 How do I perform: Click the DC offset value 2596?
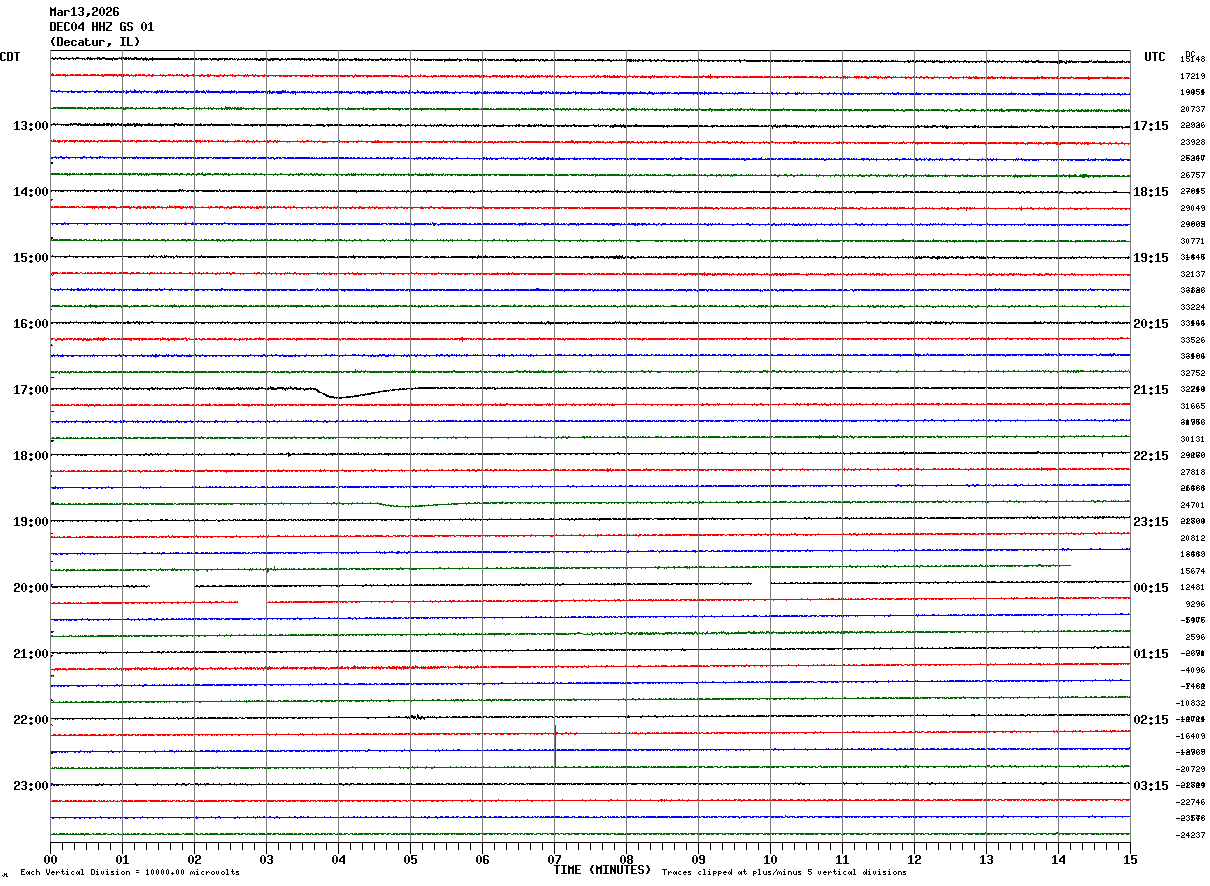pos(1195,637)
